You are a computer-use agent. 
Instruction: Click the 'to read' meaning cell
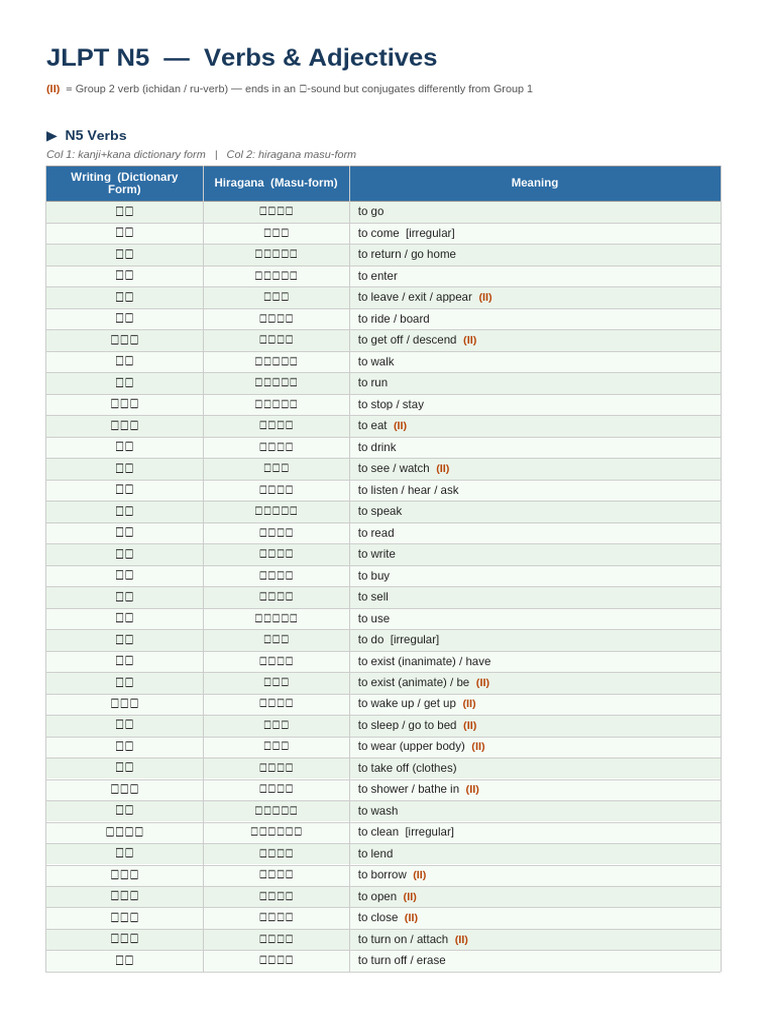[x=535, y=533]
